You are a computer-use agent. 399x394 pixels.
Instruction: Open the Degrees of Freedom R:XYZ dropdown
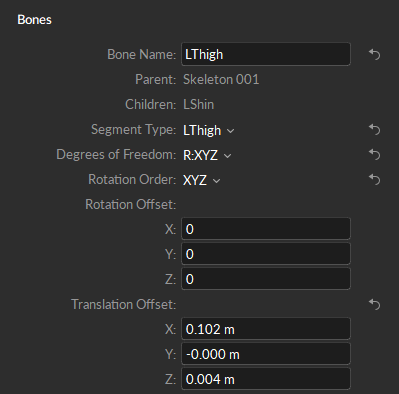pyautogui.click(x=207, y=155)
